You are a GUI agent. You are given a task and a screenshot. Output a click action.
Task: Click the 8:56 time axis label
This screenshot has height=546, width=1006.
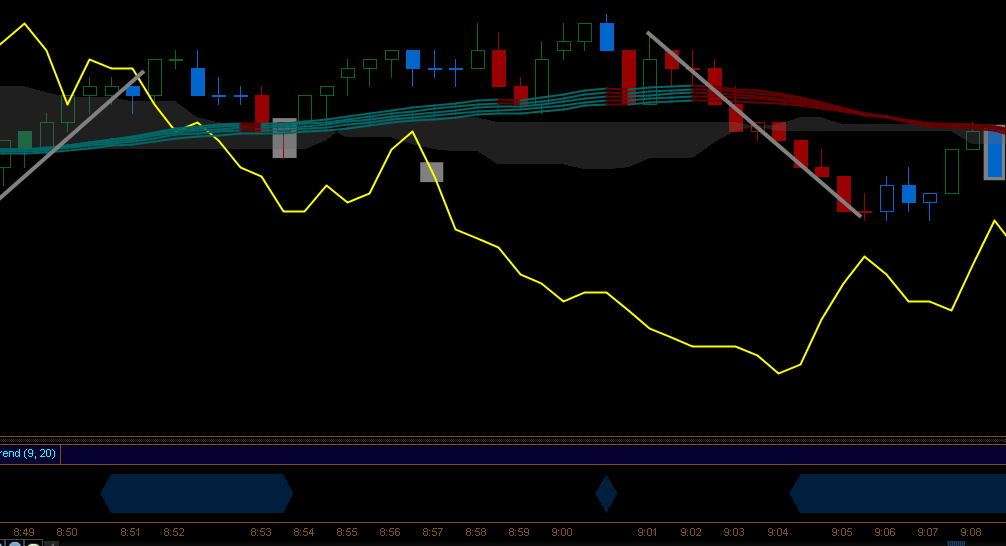pos(389,532)
